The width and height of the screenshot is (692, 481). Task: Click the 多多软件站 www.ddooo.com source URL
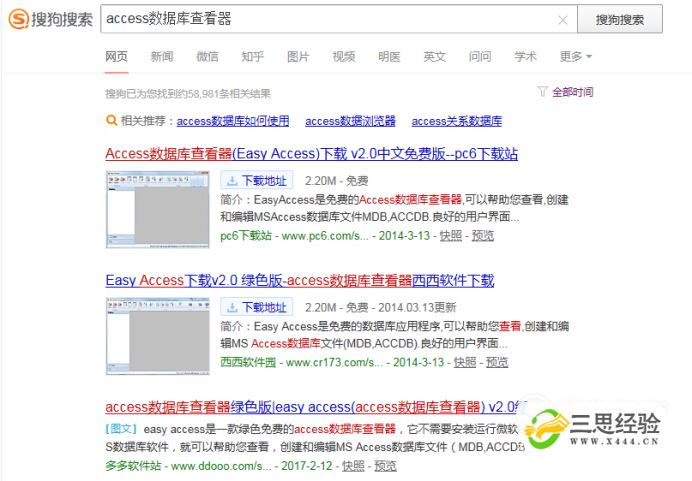tap(188, 466)
